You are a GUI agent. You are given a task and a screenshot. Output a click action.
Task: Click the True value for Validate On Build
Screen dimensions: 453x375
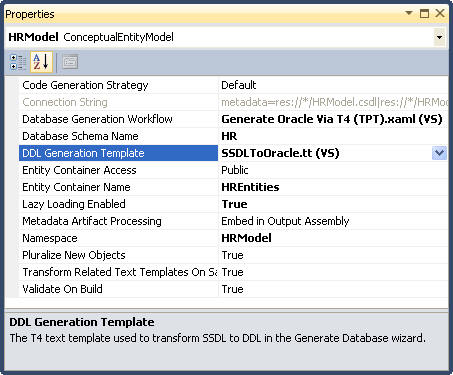[232, 289]
